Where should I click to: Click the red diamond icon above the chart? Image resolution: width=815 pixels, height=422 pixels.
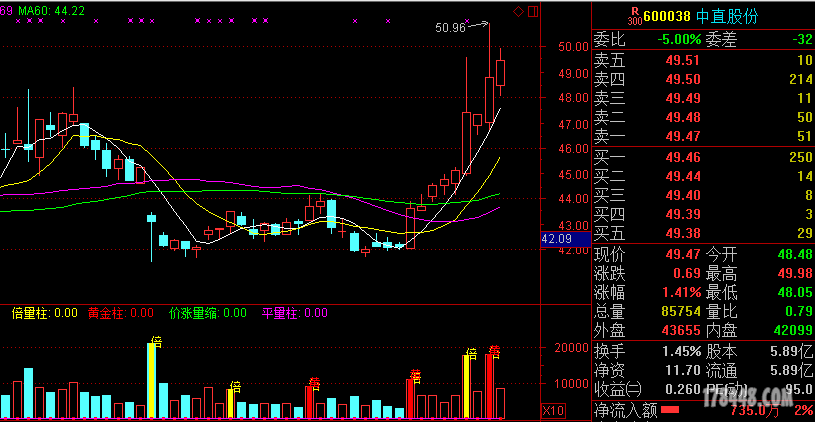(x=518, y=11)
